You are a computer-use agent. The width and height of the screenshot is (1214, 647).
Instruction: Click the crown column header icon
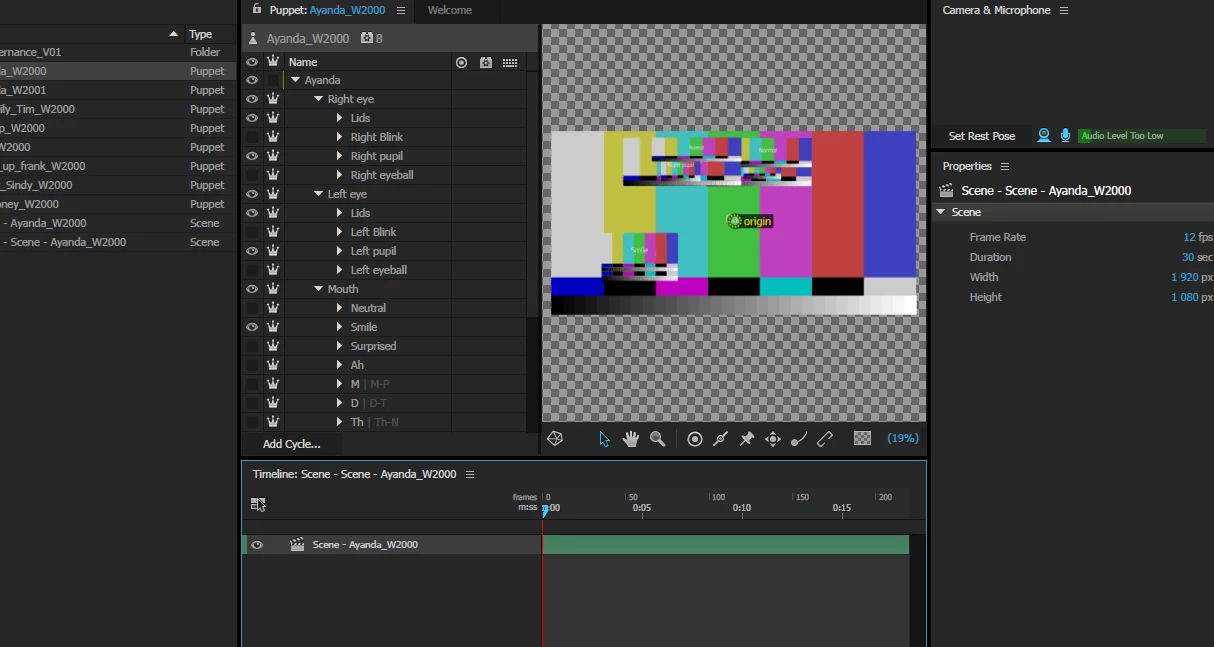[x=273, y=61]
